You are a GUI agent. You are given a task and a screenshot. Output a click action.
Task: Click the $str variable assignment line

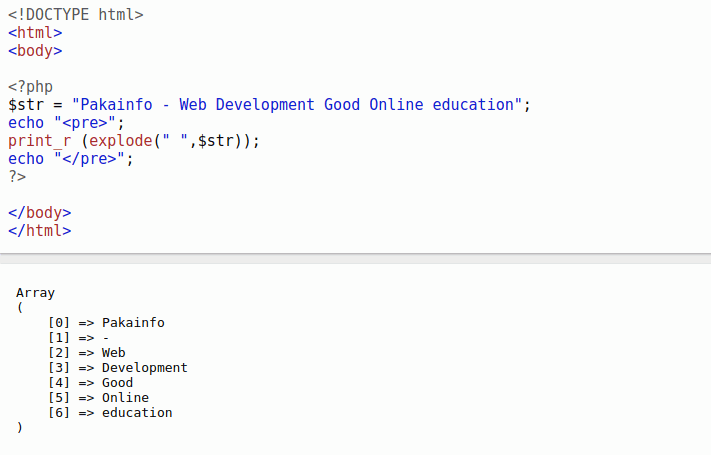click(x=269, y=105)
